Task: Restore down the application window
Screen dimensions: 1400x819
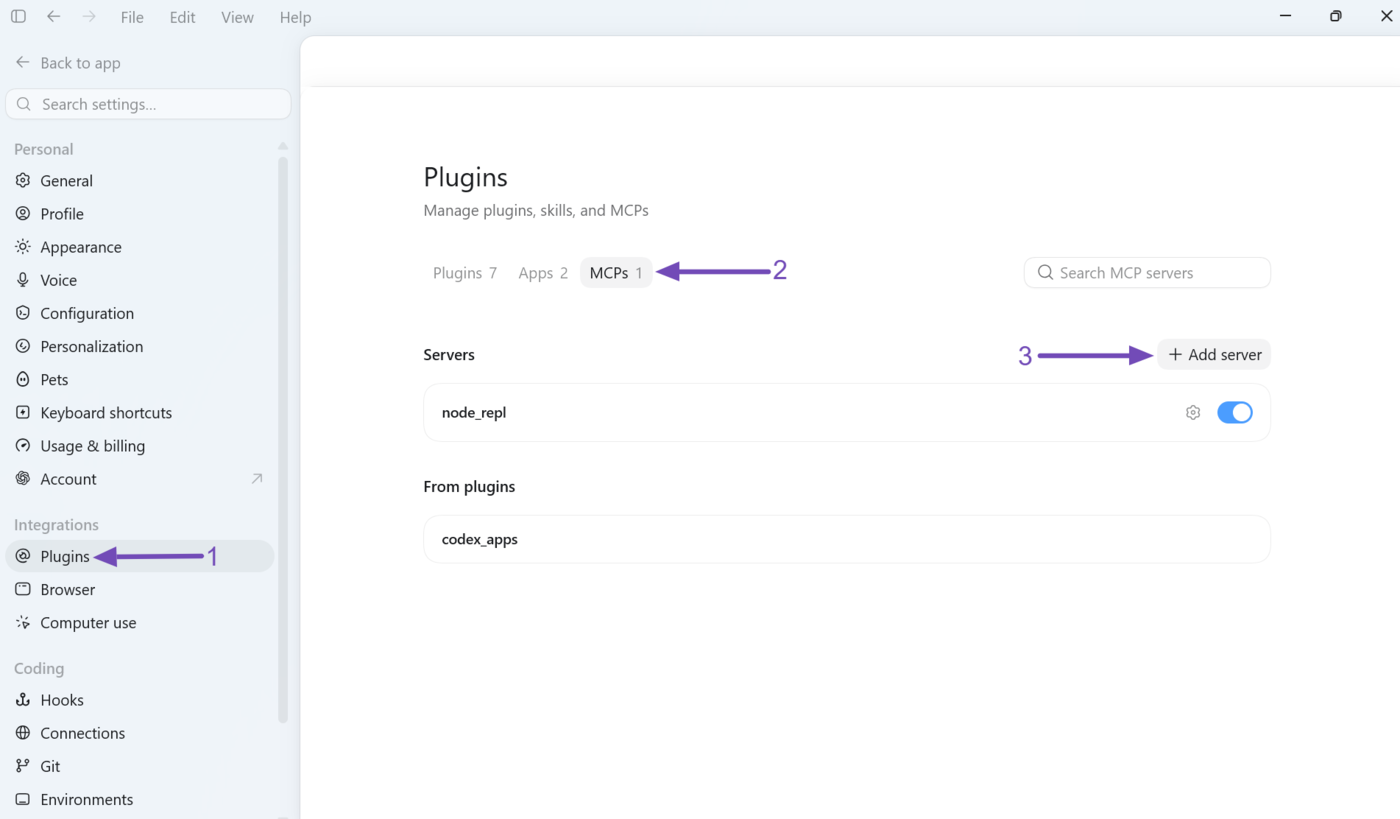Action: [x=1336, y=16]
